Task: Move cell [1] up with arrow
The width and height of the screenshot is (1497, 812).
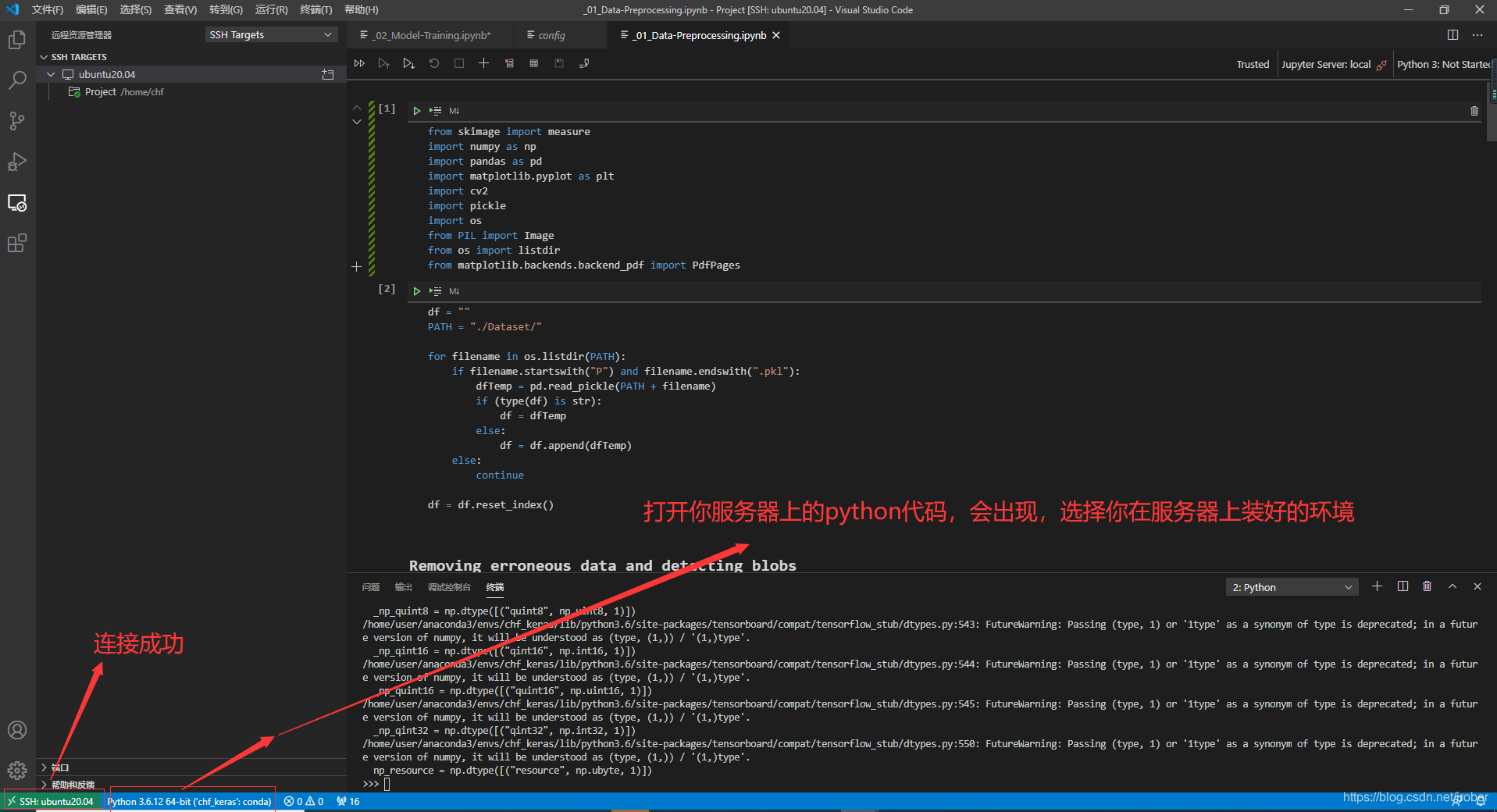Action: (x=357, y=108)
